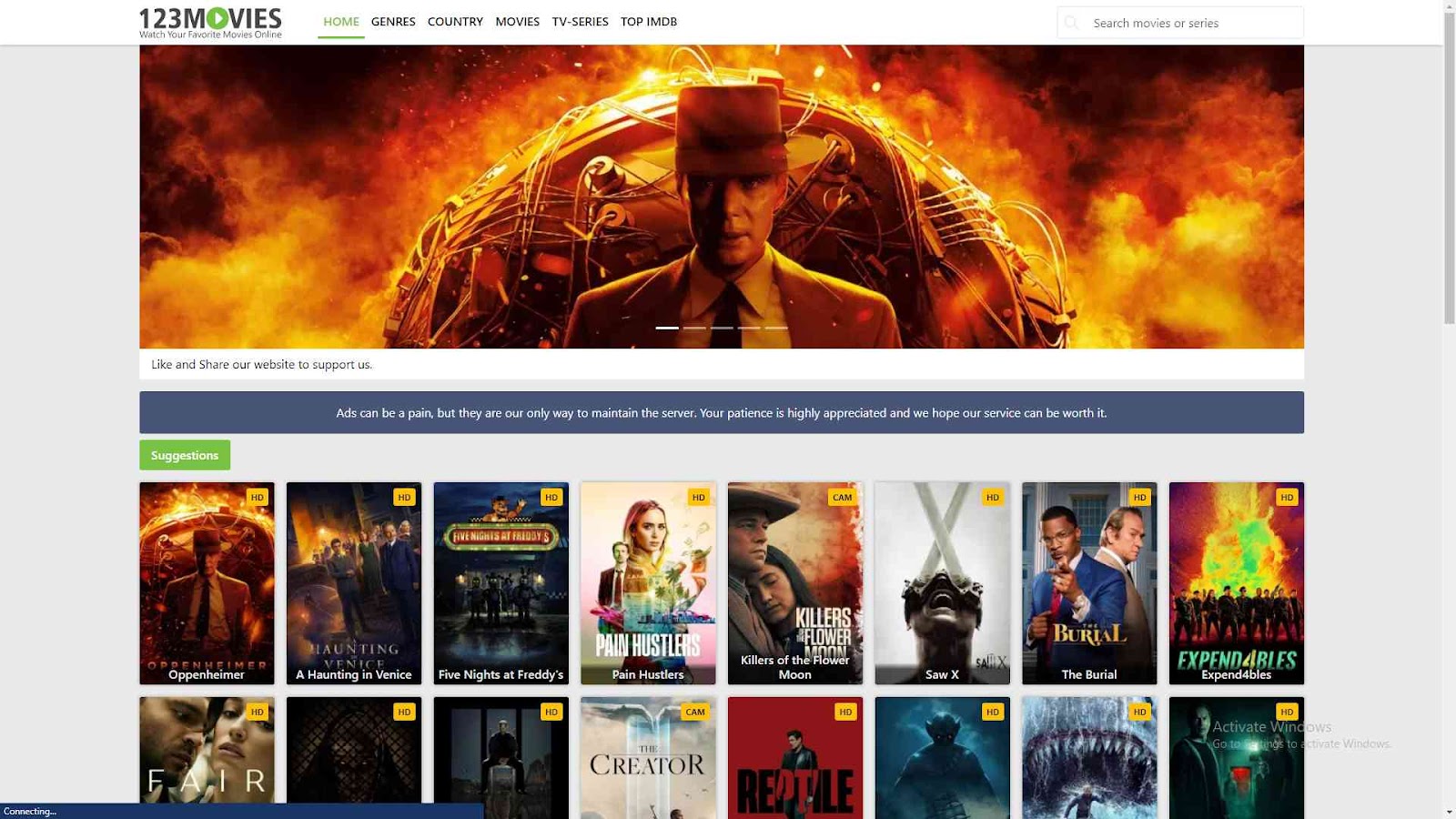Select the fourth carousel slide indicator
Image resolution: width=1456 pixels, height=819 pixels.
749,328
